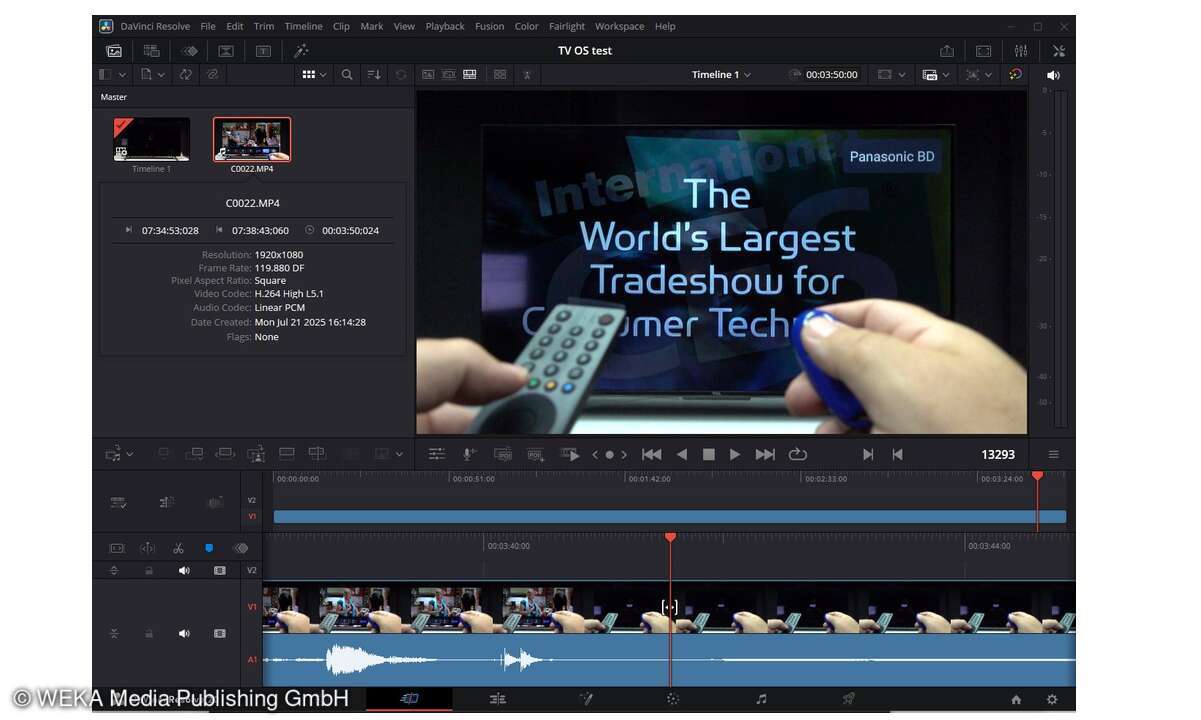This screenshot has width=1201, height=720.
Task: Select the C0022.MP4 clip thumbnail
Action: pyautogui.click(x=252, y=139)
